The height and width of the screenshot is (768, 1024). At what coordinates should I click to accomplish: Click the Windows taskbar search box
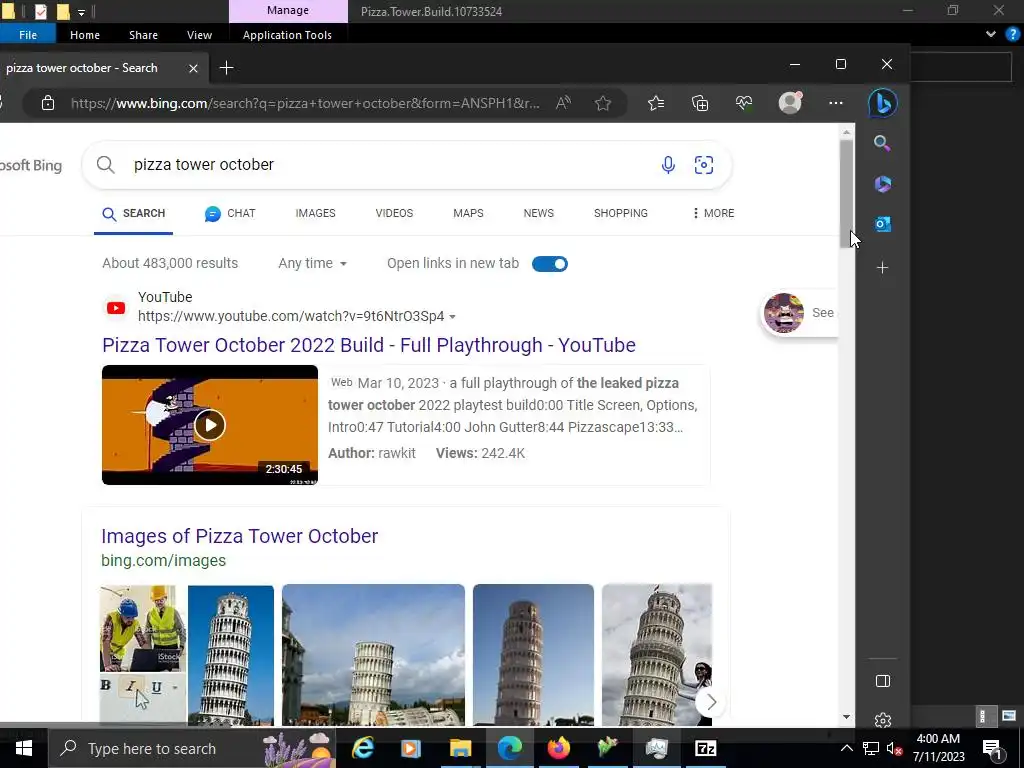(193, 748)
